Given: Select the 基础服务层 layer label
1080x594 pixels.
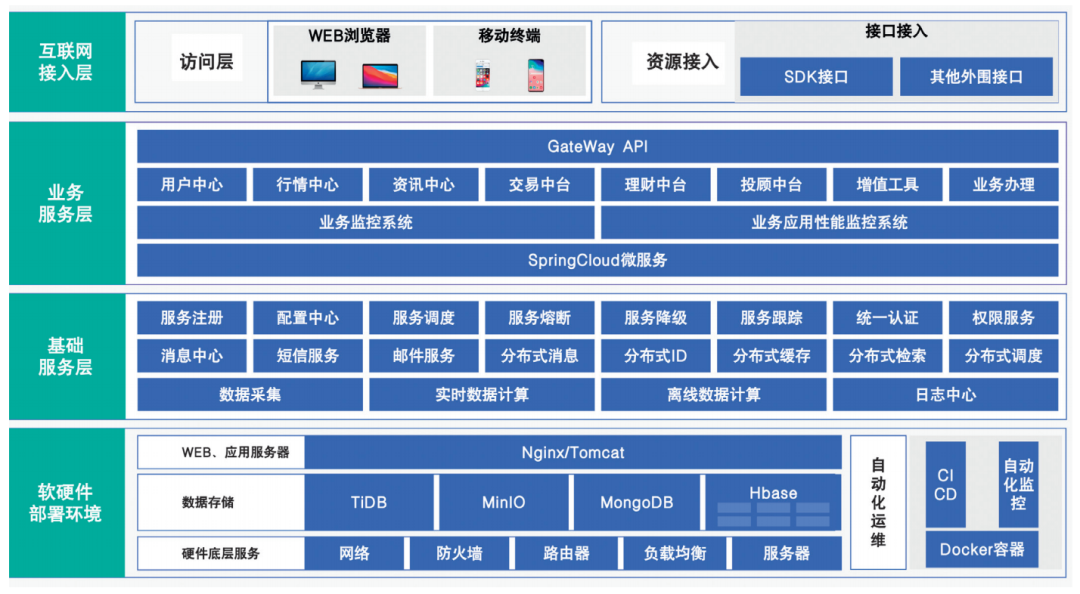Looking at the screenshot, I should click(x=66, y=356).
